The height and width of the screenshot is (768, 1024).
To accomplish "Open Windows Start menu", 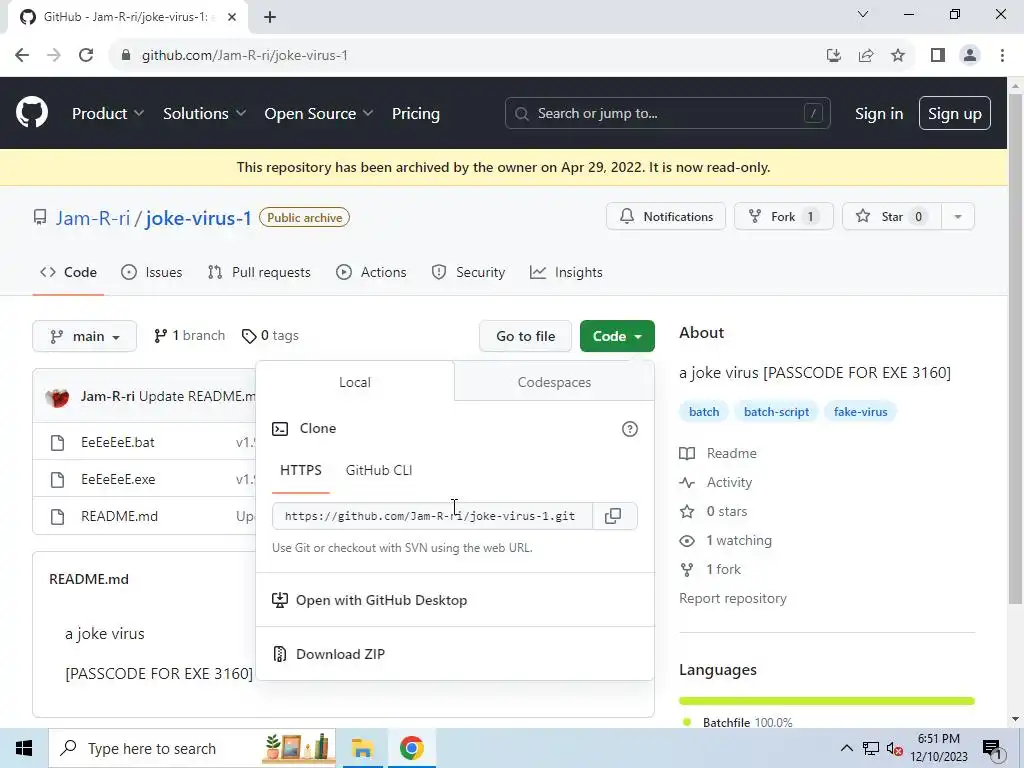I will 24,748.
